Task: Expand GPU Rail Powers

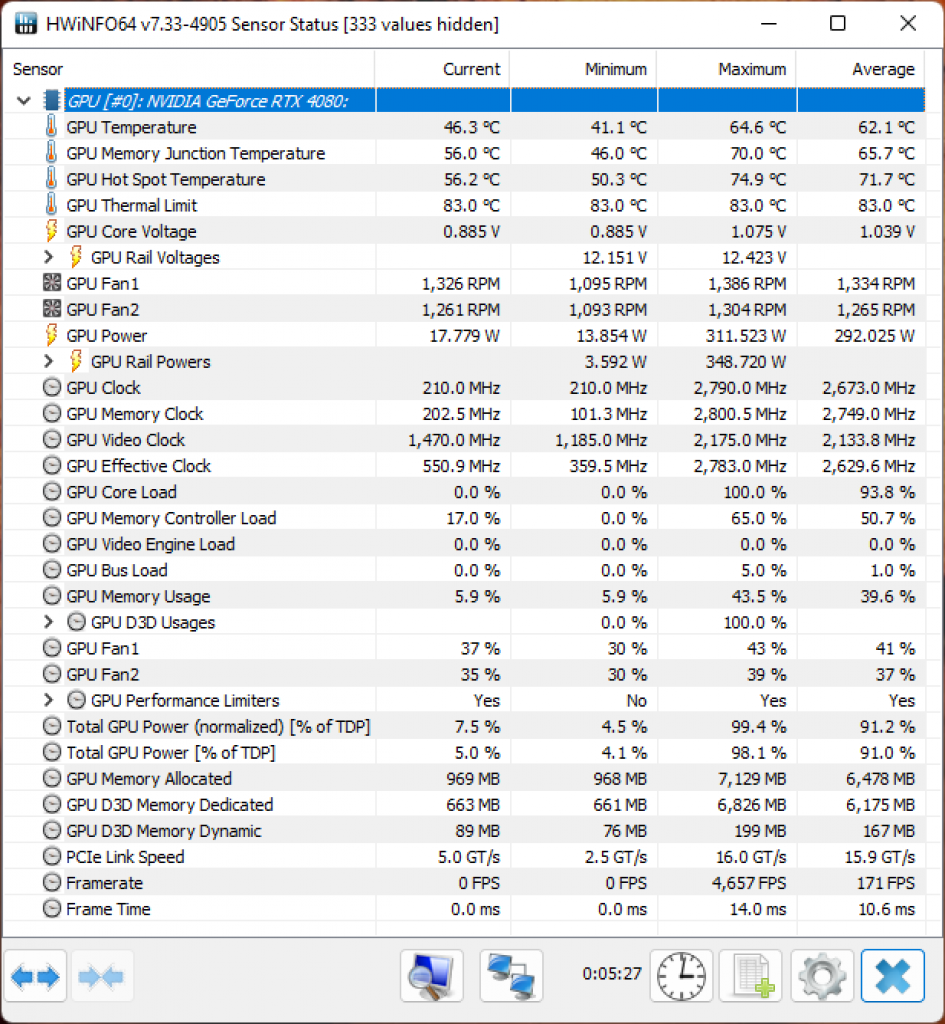Action: point(48,360)
